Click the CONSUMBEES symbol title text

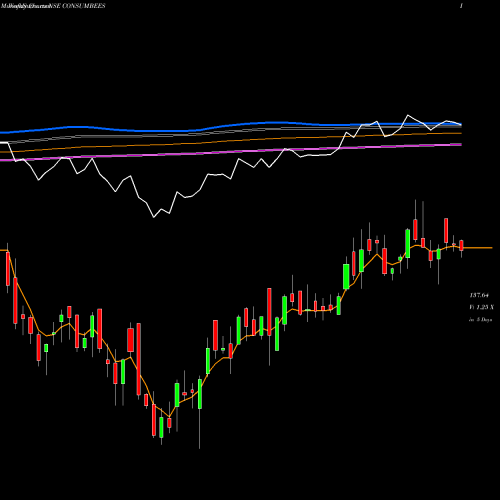pyautogui.click(x=84, y=6)
